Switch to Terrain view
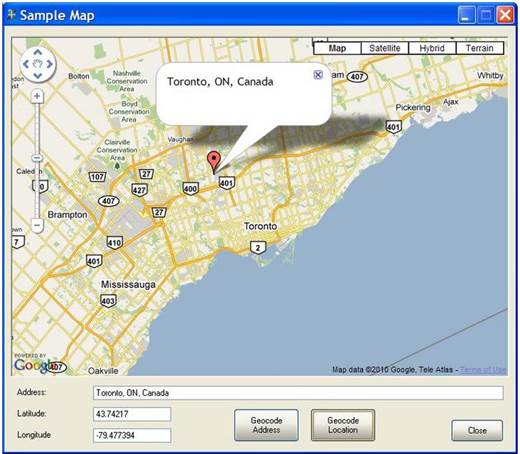520x454 pixels. pyautogui.click(x=479, y=48)
